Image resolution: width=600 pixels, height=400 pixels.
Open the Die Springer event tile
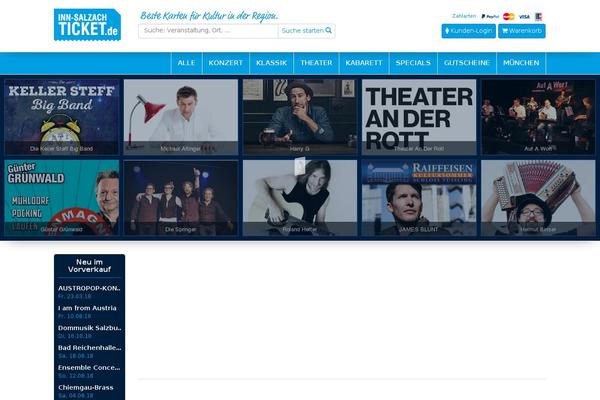click(x=181, y=198)
